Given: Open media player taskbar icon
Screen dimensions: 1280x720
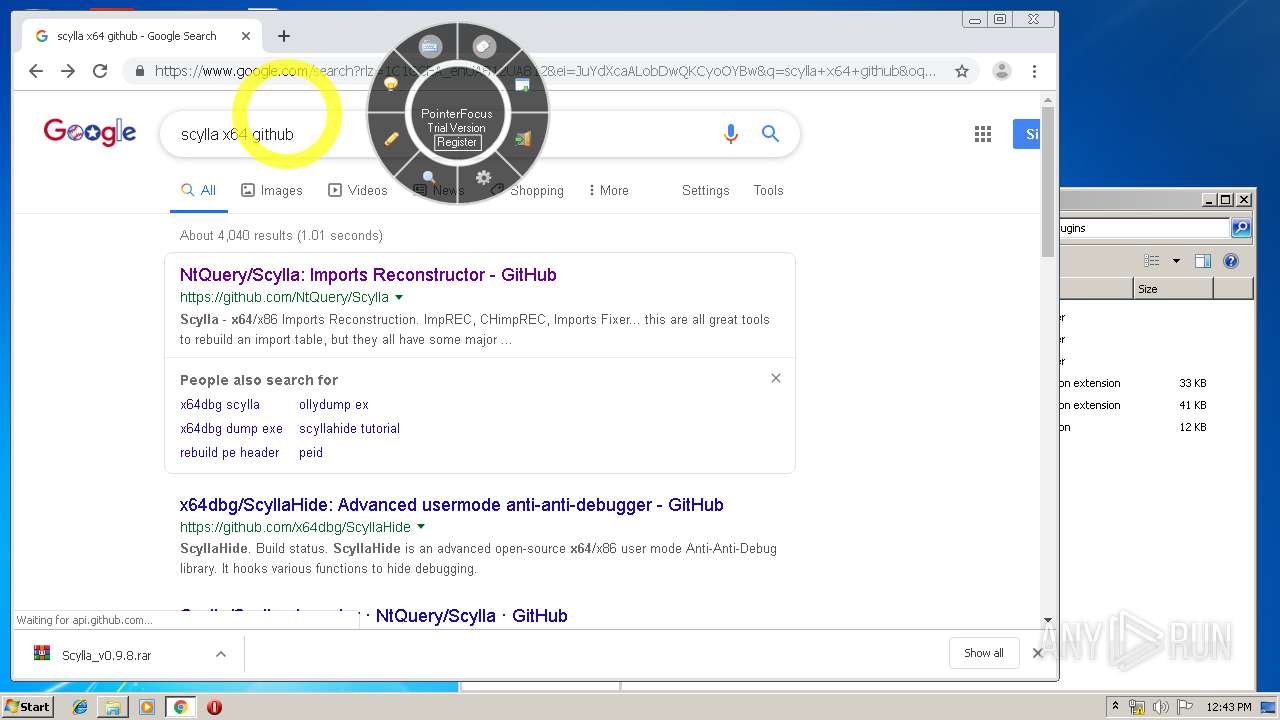Looking at the screenshot, I should point(147,707).
